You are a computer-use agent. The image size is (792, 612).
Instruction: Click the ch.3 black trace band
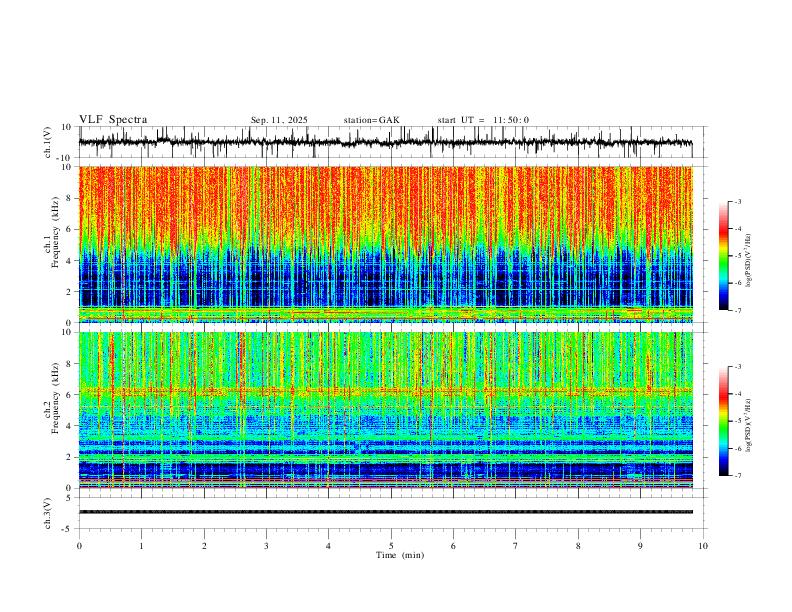385,512
